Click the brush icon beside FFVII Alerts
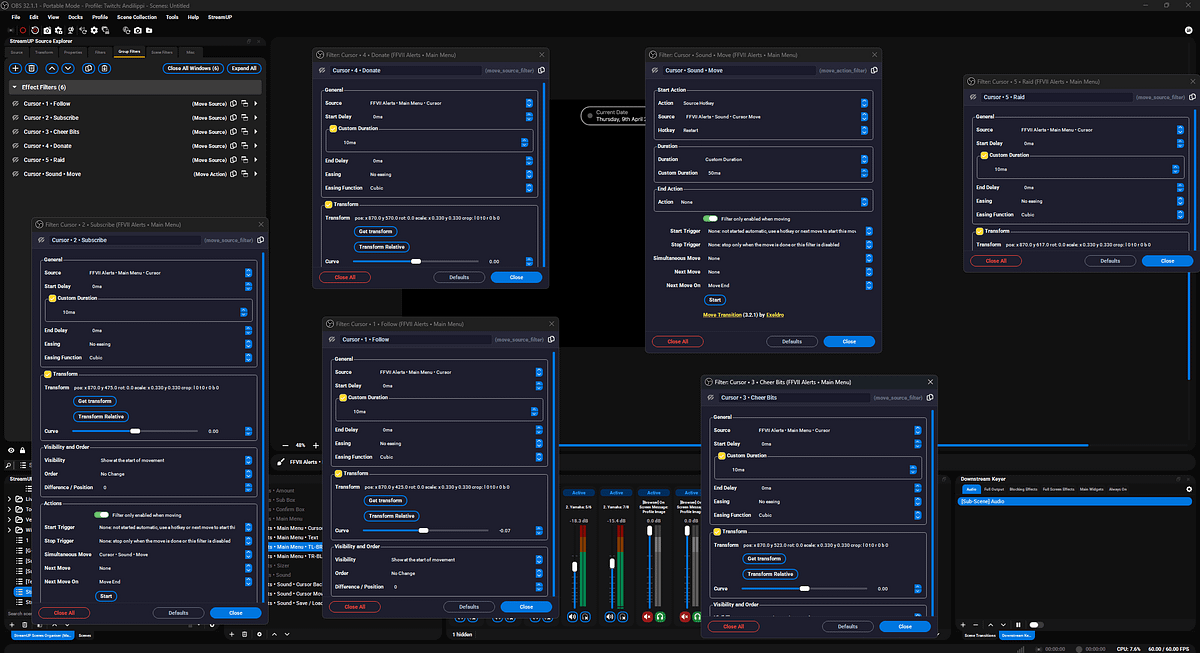This screenshot has width=1200, height=653. click(281, 462)
